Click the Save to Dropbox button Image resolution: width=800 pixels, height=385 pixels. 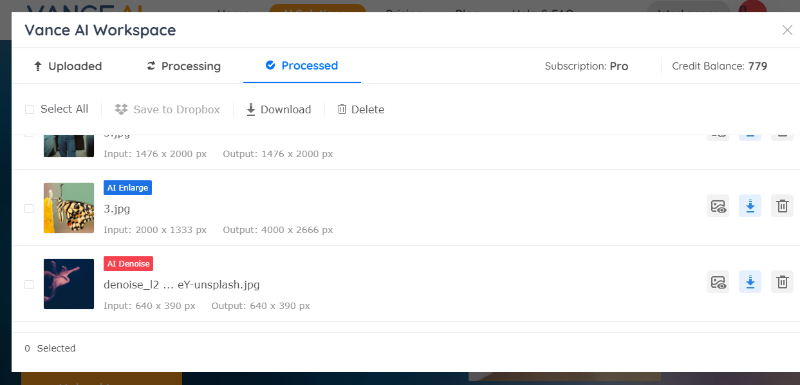pos(167,110)
